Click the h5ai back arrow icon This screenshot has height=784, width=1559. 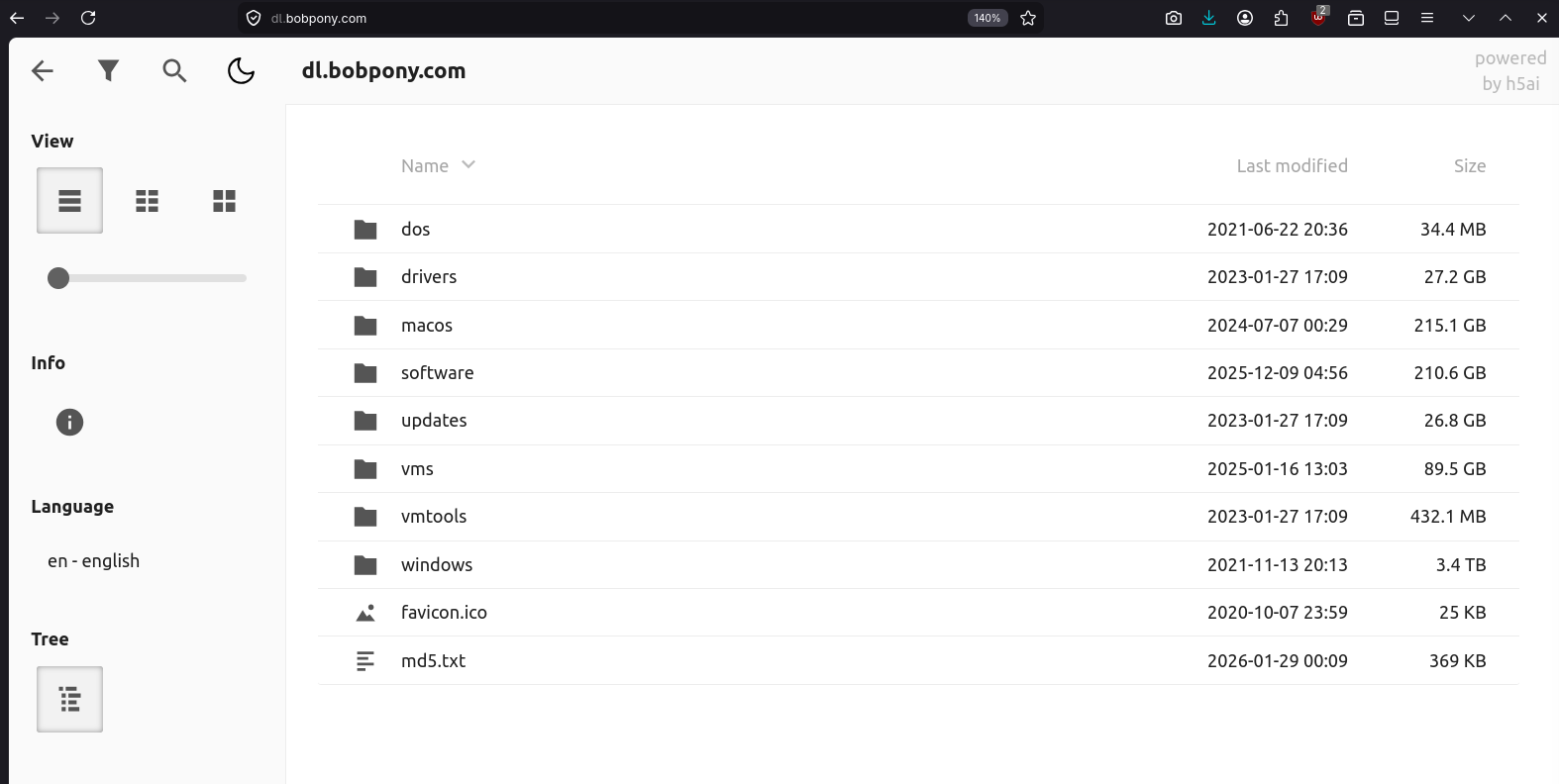click(x=43, y=70)
